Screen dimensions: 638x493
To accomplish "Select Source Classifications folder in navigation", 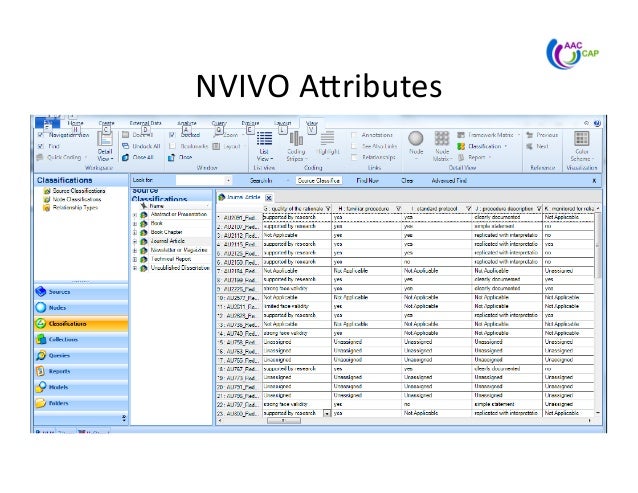I will (x=74, y=191).
